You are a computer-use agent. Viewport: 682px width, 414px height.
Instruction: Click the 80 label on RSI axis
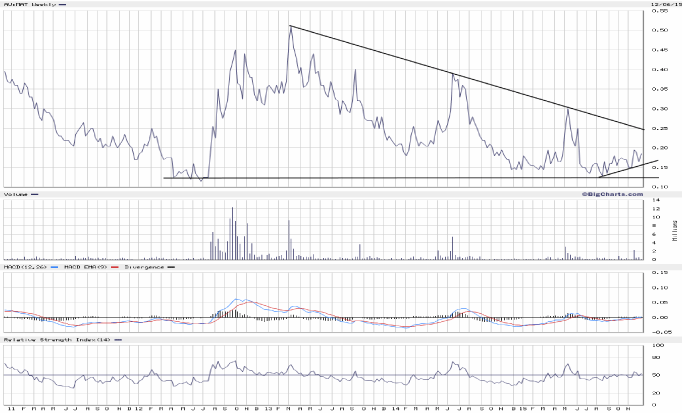(656, 357)
